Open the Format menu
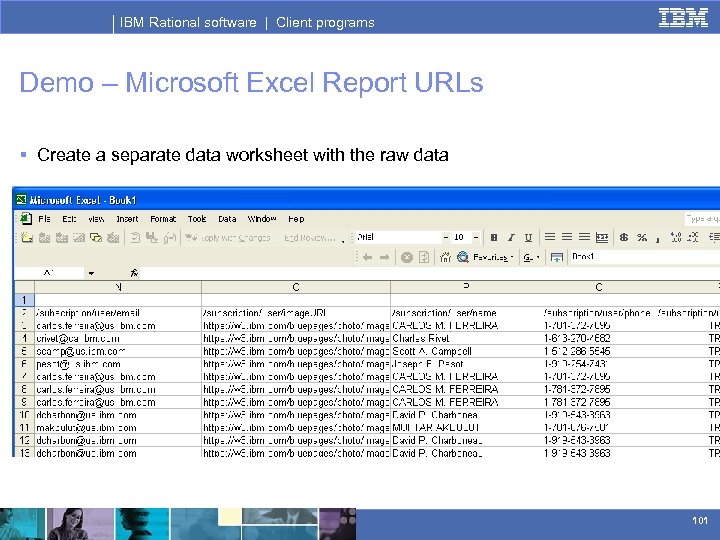 (163, 219)
